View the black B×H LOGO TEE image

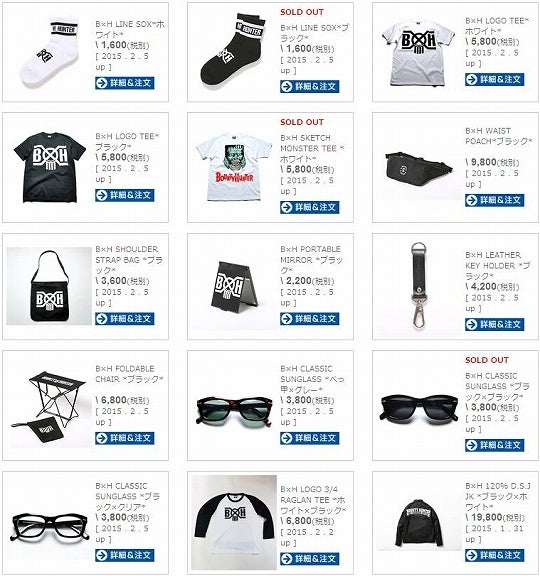49,166
